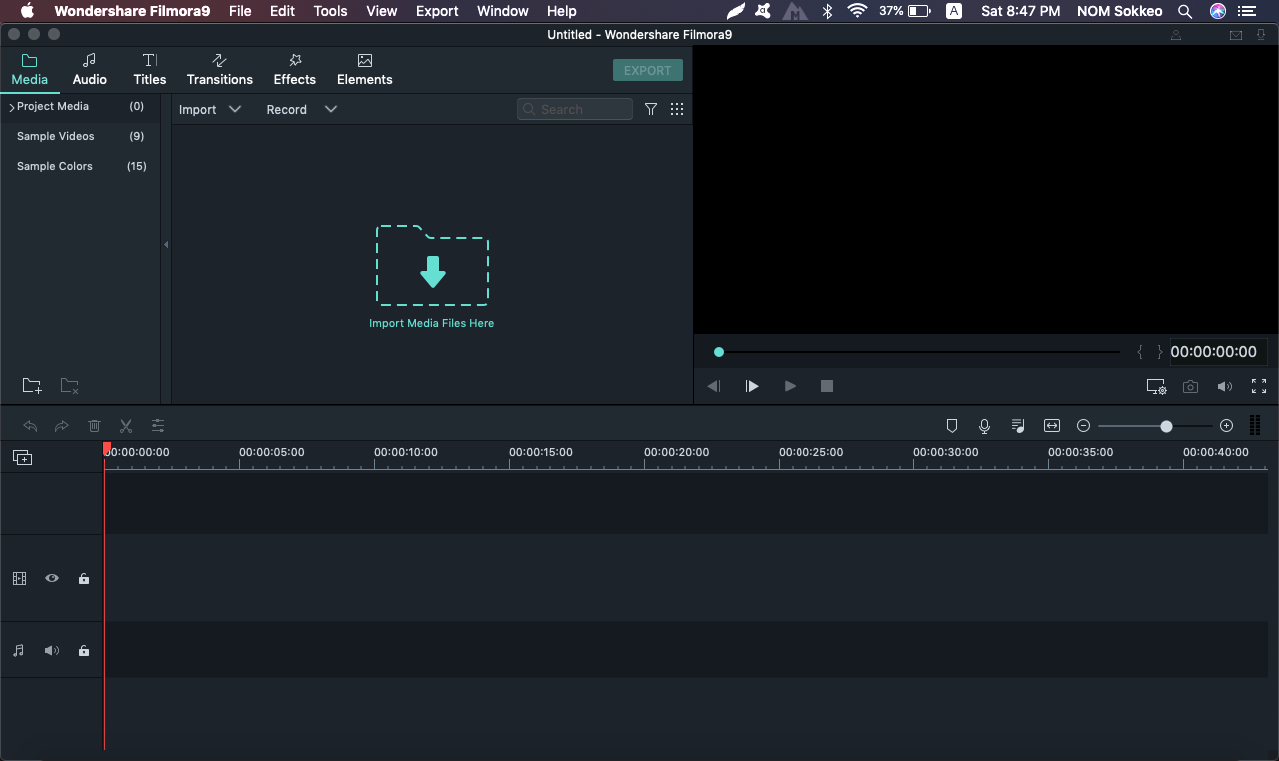Toggle lock on the audio track
Image resolution: width=1279 pixels, height=761 pixels.
click(84, 650)
